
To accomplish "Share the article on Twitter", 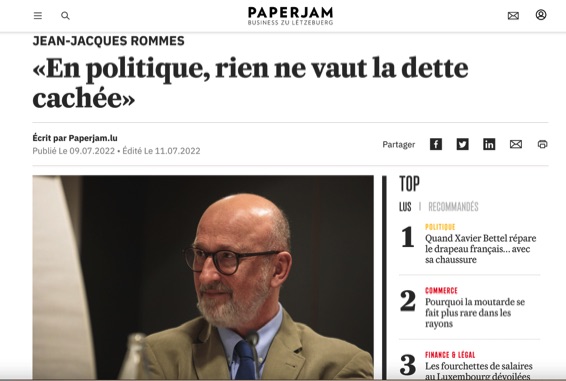I will pyautogui.click(x=462, y=144).
